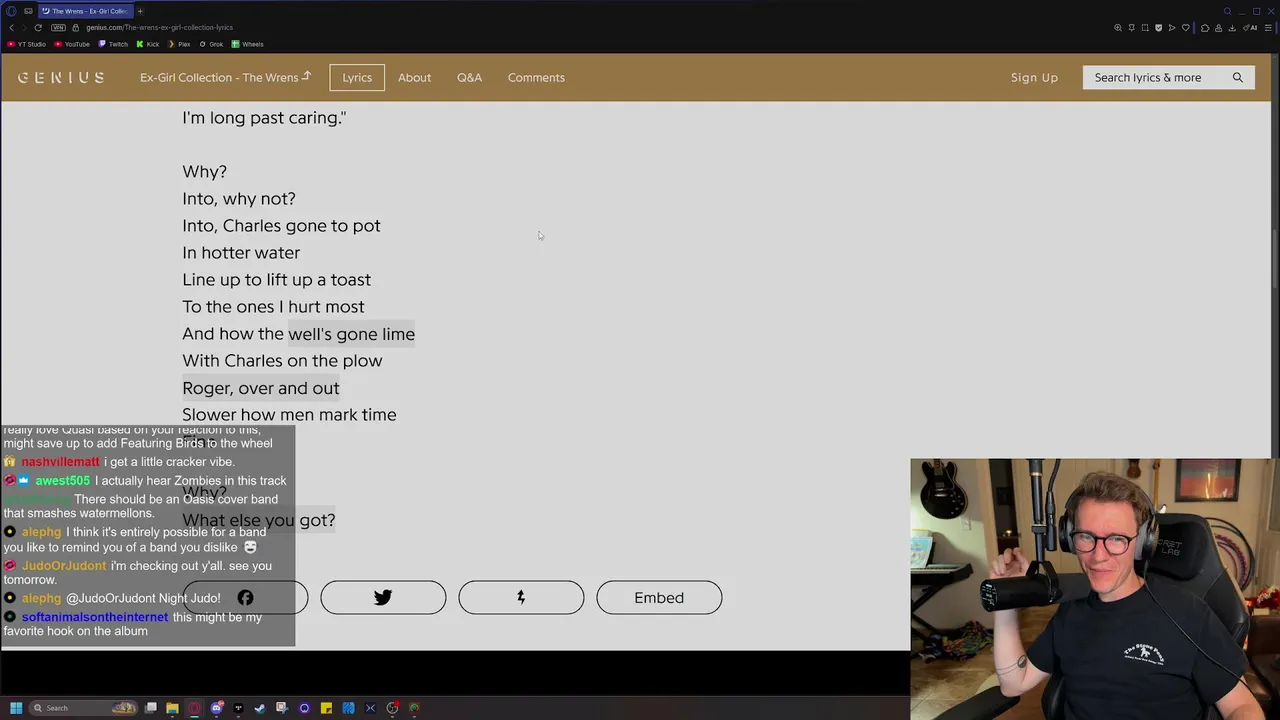Open the Comments tab
The image size is (1280, 720).
click(x=536, y=77)
